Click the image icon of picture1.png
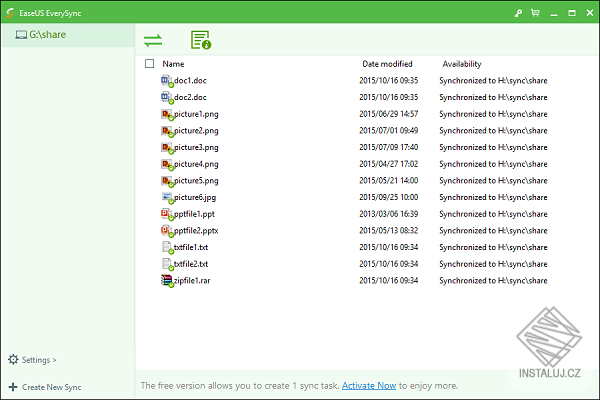 [x=167, y=114]
